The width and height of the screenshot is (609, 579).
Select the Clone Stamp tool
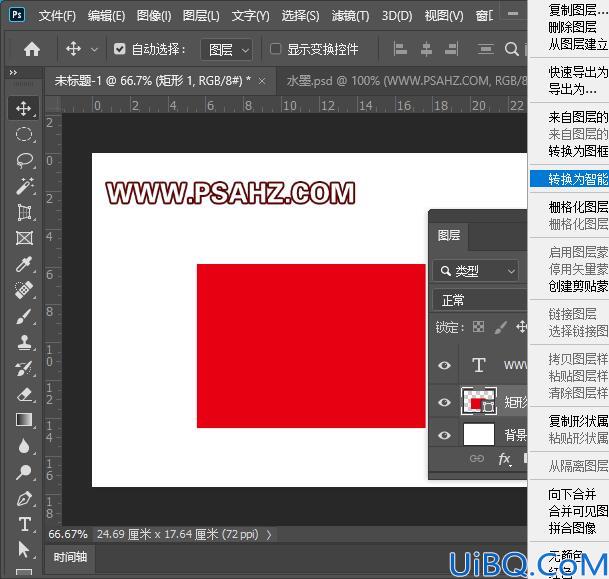pyautogui.click(x=24, y=343)
